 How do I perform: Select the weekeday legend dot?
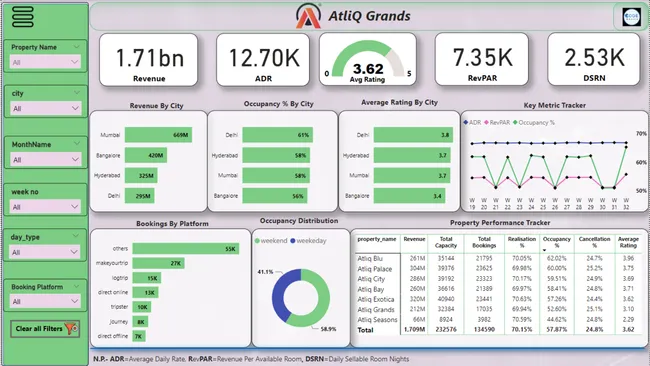pyautogui.click(x=293, y=241)
